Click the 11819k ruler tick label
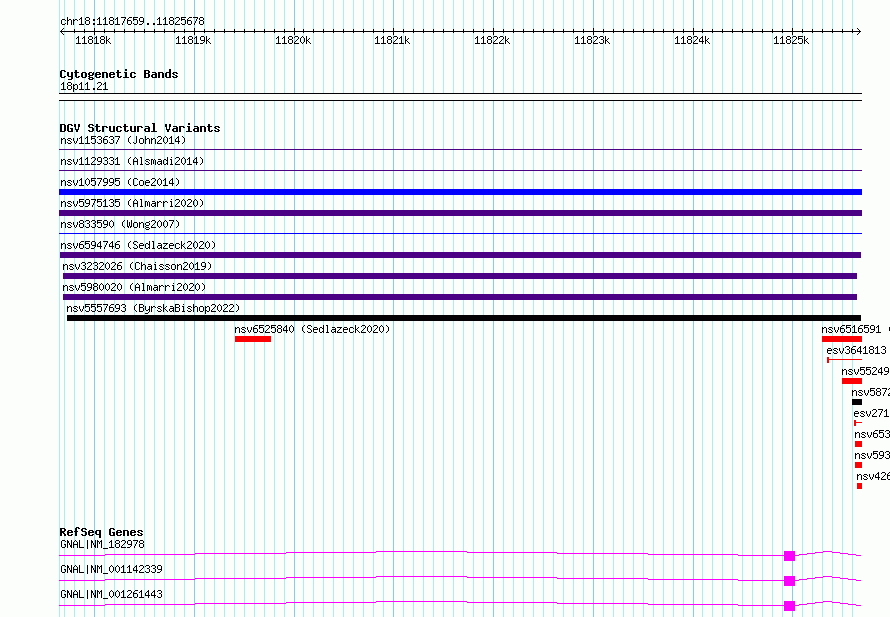890x617 pixels. [x=193, y=40]
